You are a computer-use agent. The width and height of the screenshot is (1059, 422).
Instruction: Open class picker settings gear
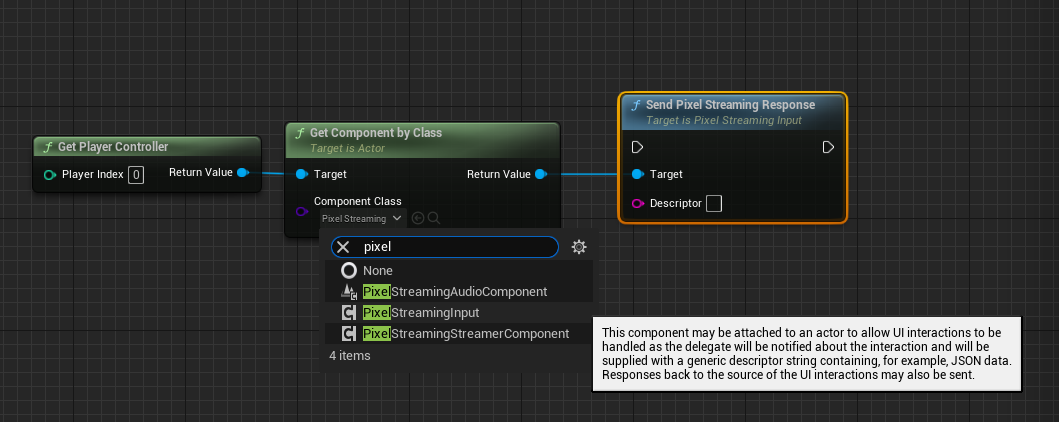pos(578,247)
